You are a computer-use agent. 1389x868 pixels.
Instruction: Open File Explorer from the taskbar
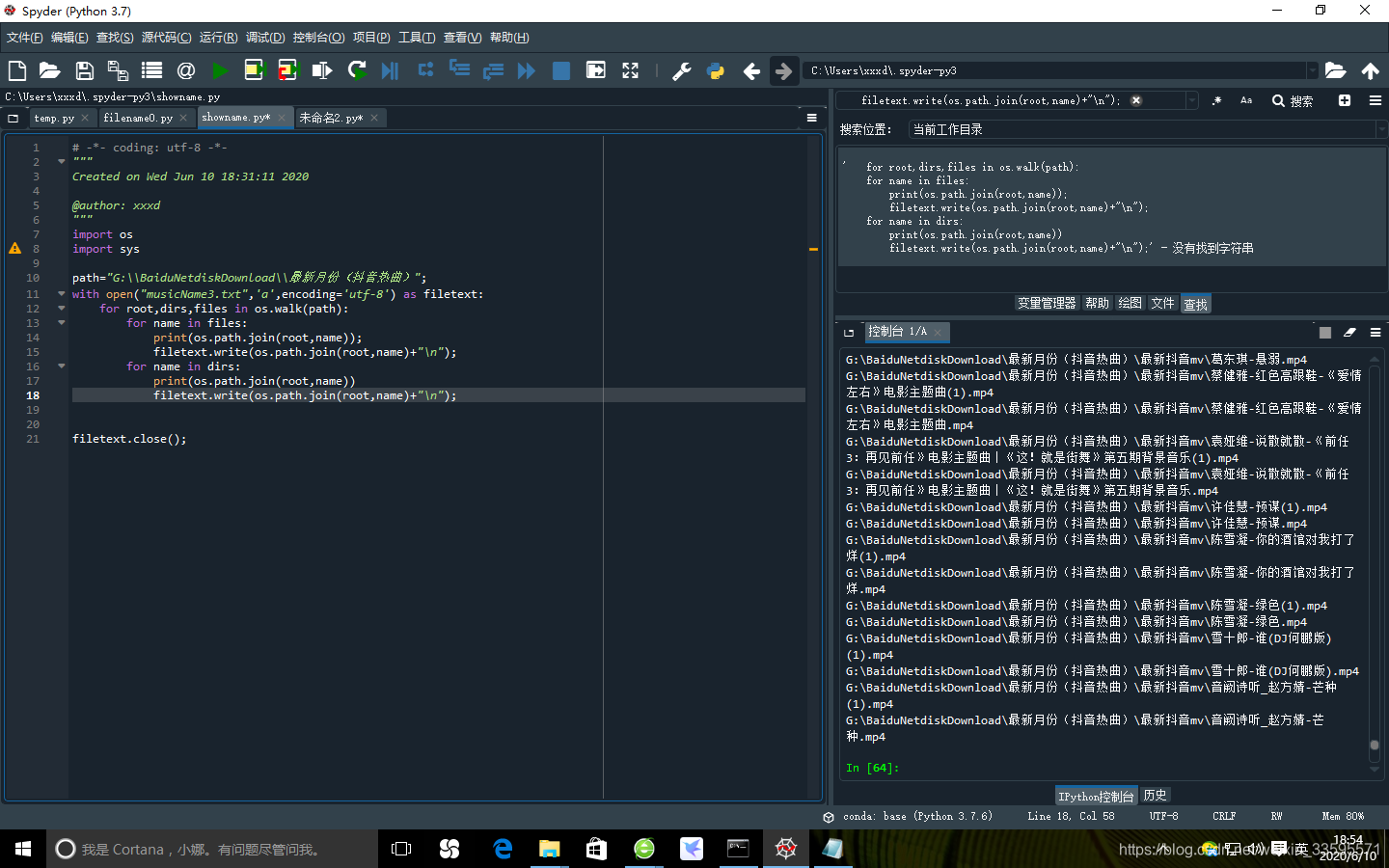click(x=550, y=849)
